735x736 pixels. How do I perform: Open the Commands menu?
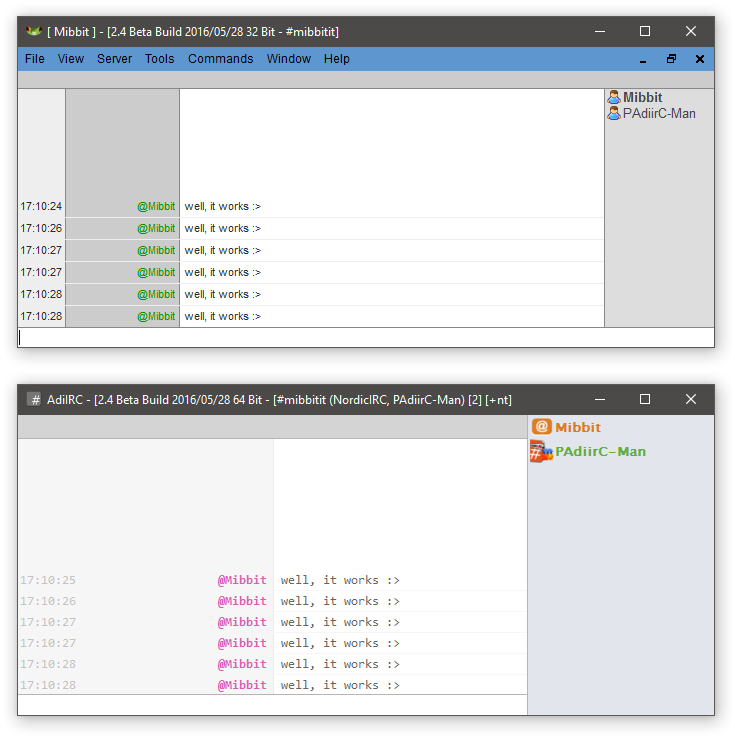(221, 59)
